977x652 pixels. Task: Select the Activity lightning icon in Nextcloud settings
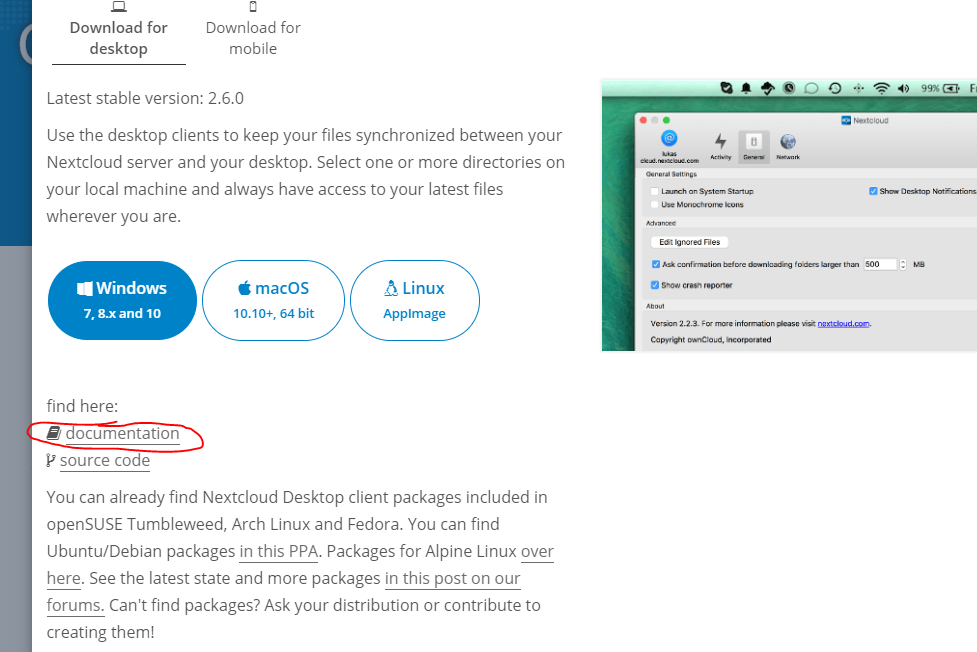(x=719, y=140)
